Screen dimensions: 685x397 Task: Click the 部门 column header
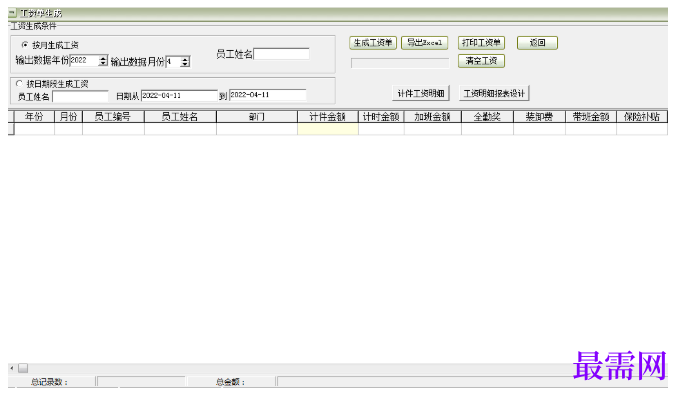click(x=257, y=117)
